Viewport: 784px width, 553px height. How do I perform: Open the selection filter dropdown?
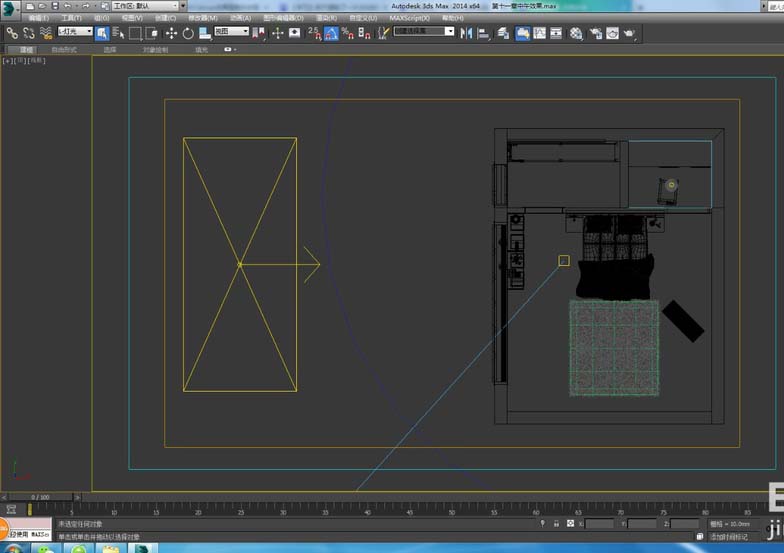pyautogui.click(x=75, y=32)
